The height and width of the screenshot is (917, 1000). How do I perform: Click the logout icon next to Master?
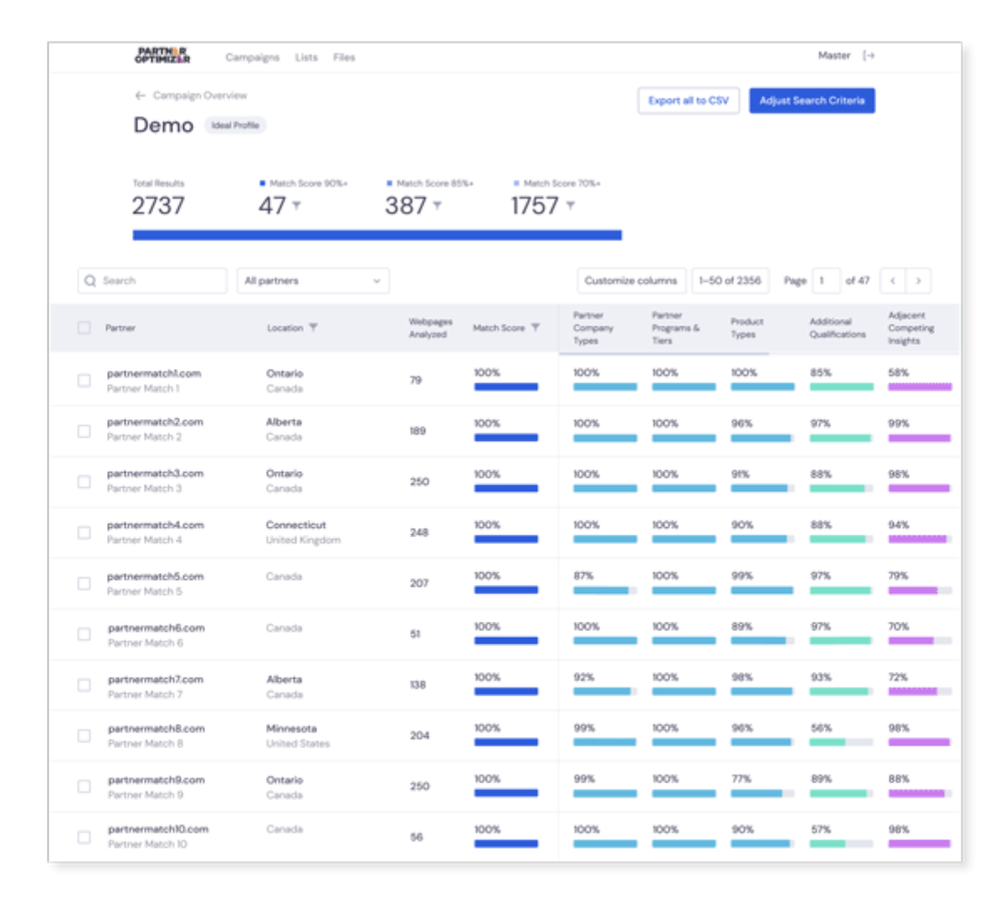tap(869, 55)
